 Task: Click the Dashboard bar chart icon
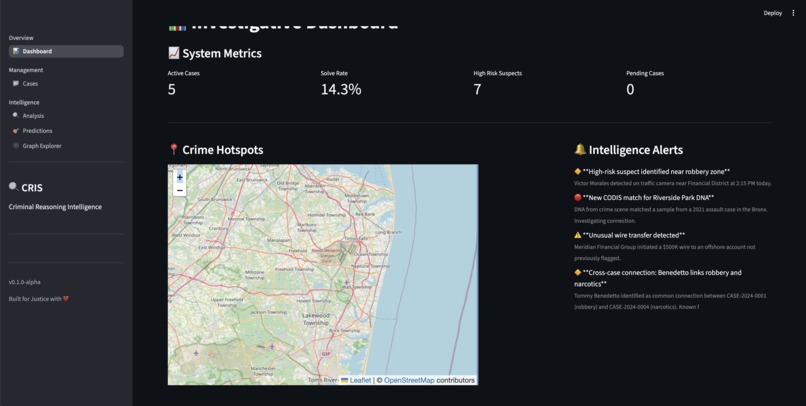[x=16, y=51]
